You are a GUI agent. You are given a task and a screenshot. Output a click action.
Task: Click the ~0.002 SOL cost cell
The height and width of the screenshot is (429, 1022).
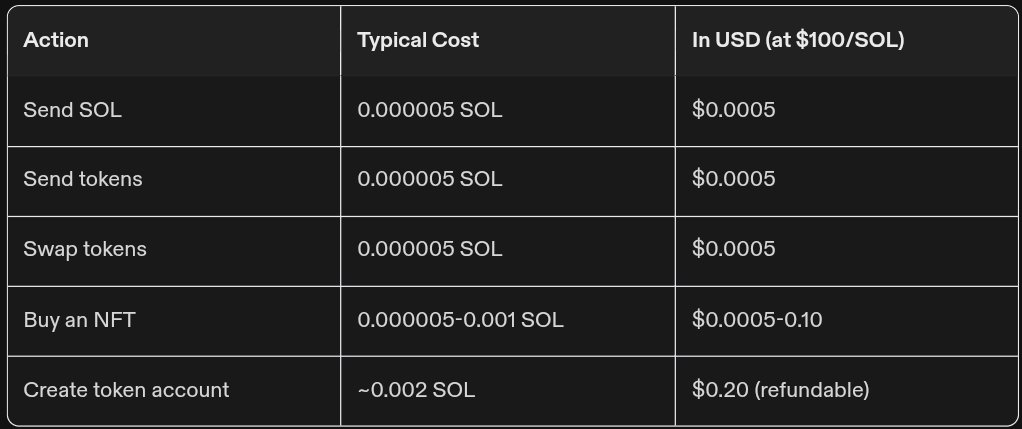(x=416, y=390)
